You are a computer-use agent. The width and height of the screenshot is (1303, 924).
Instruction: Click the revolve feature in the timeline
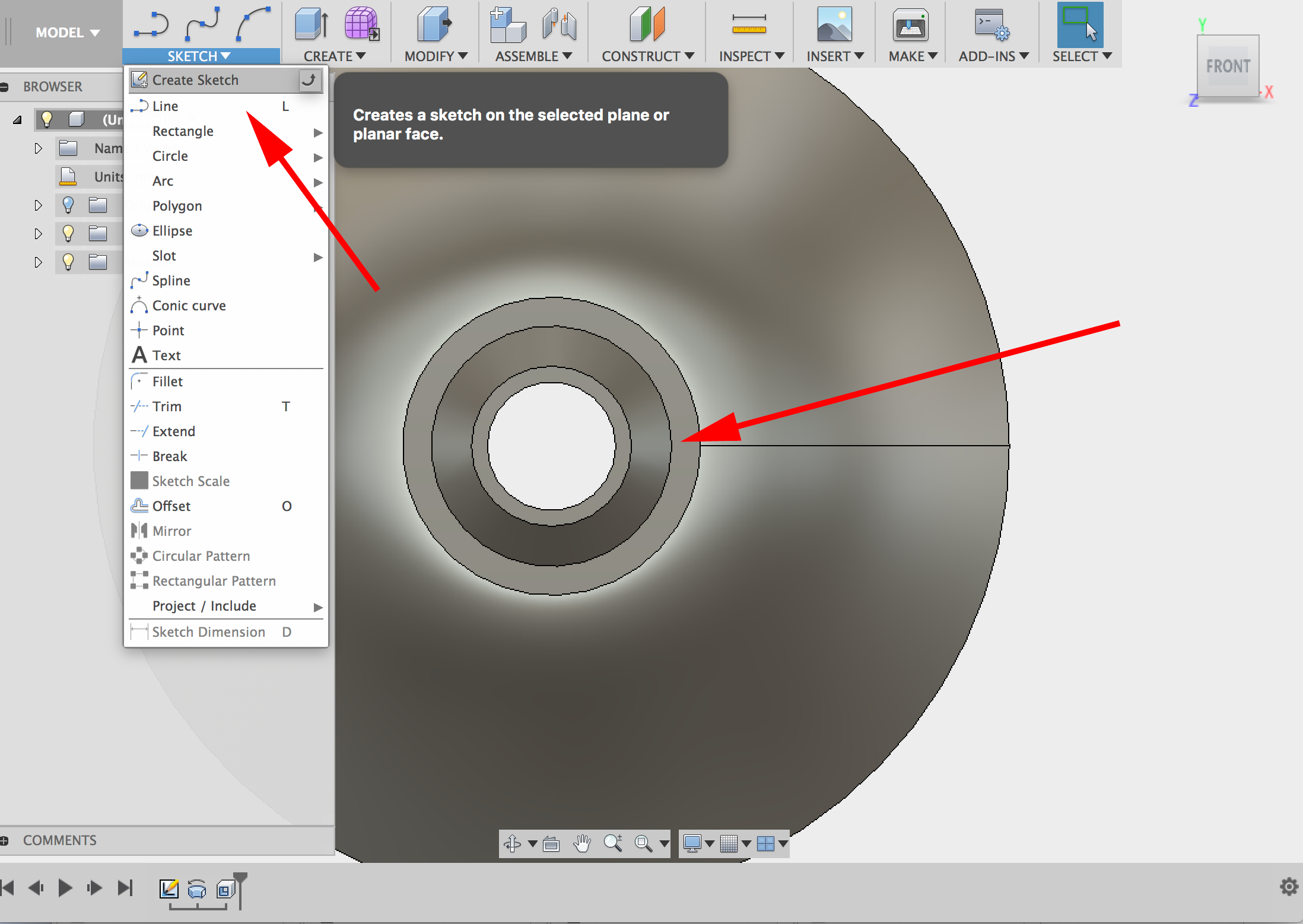point(197,890)
